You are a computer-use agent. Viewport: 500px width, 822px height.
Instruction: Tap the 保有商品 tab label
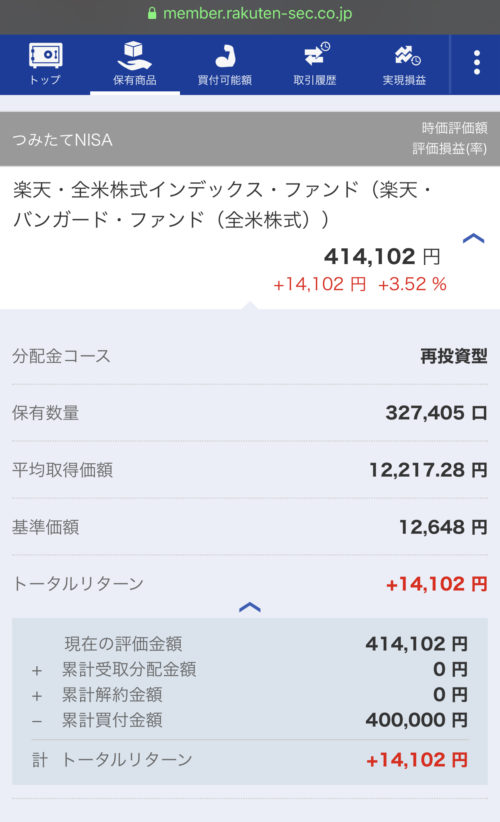tap(135, 80)
